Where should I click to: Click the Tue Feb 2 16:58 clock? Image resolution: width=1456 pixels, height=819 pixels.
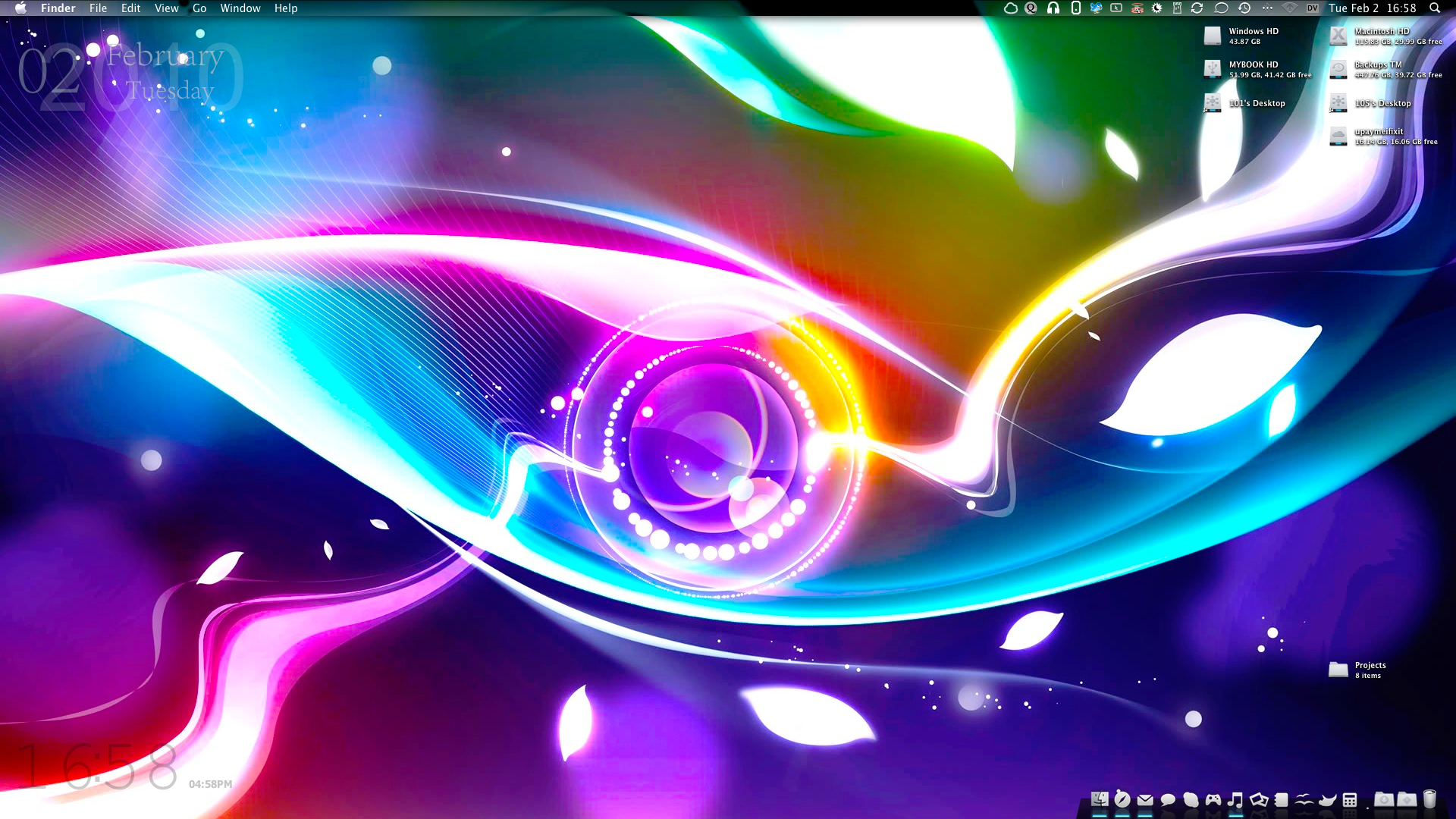click(1372, 8)
